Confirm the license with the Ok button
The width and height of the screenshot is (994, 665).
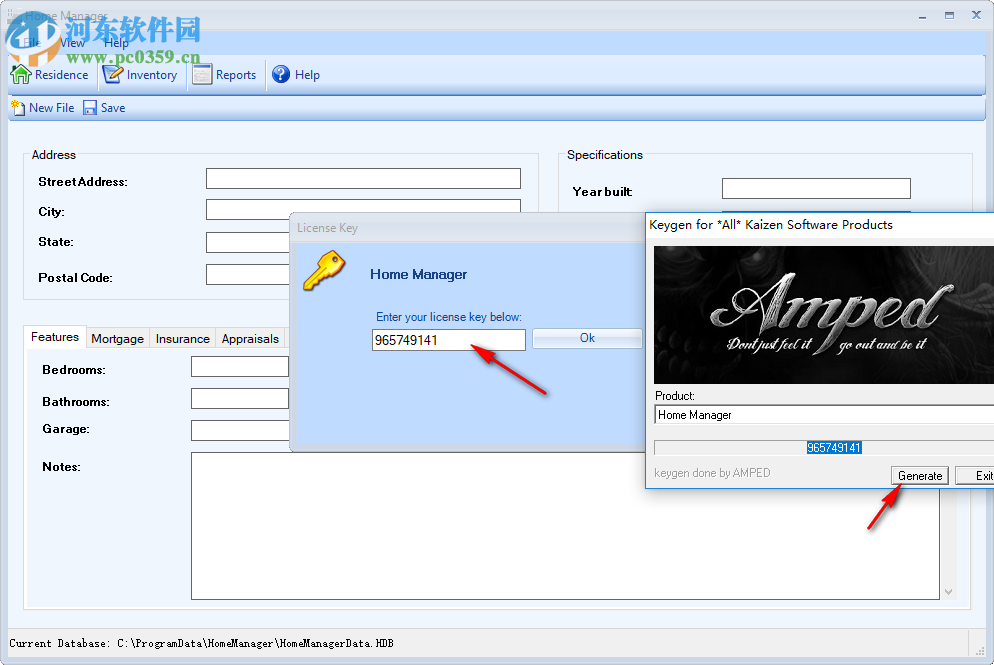coord(587,339)
